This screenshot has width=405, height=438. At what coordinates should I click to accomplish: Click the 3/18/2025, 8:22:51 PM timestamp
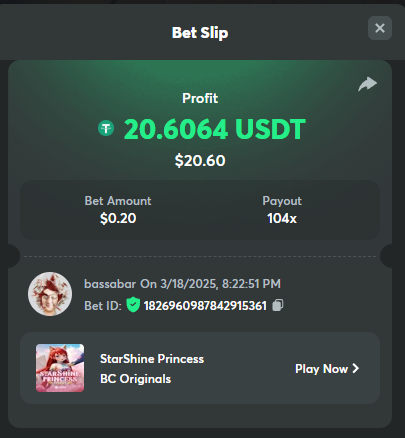click(220, 284)
